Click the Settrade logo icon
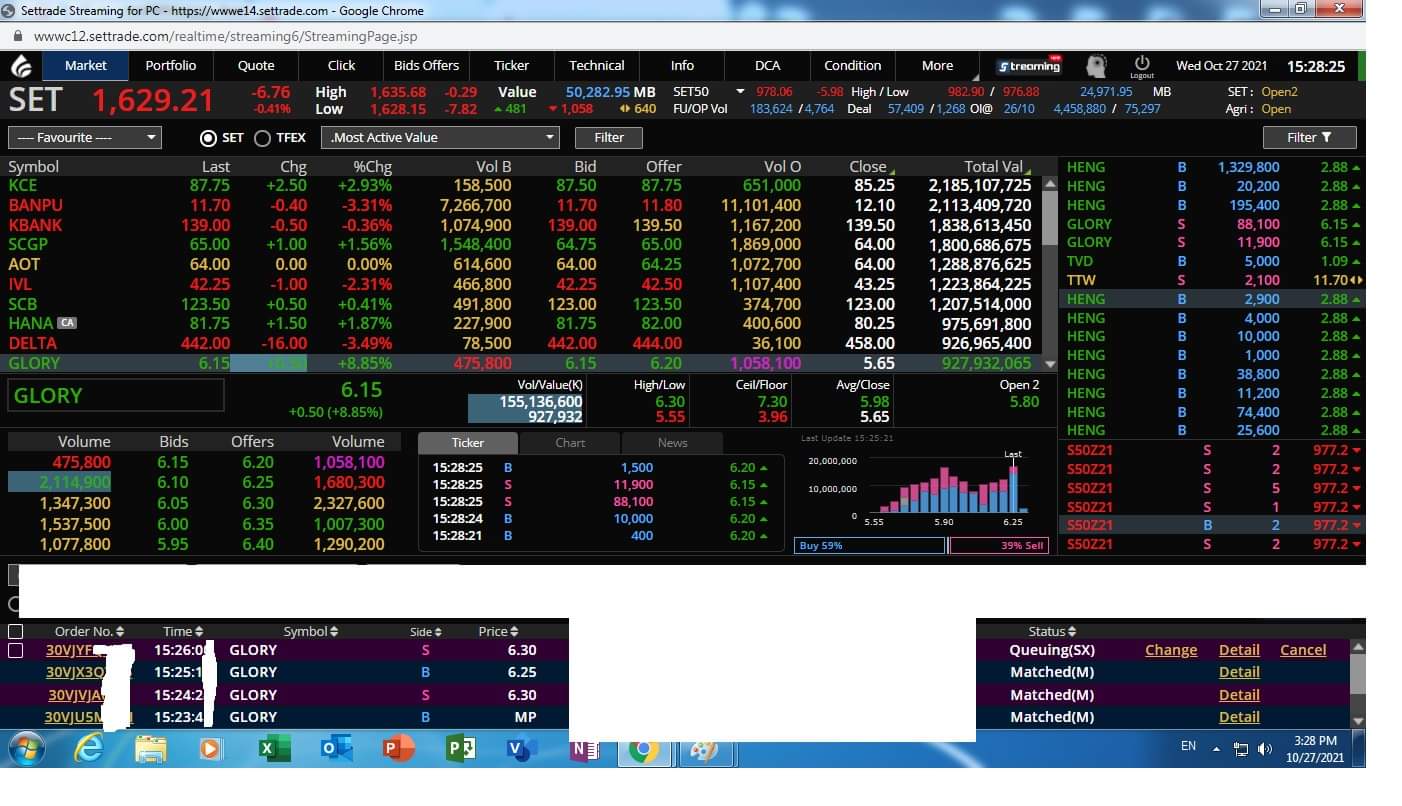1402x806 pixels. [21, 66]
